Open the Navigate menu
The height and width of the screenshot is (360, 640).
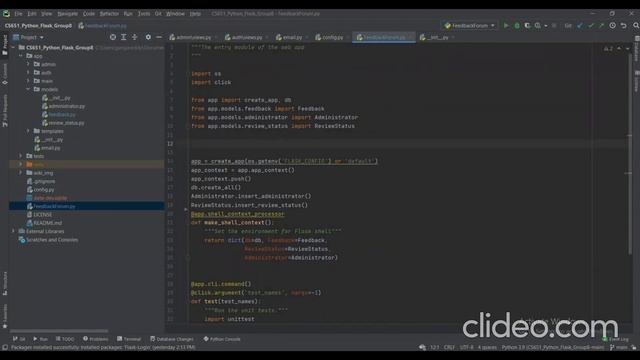click(x=67, y=13)
